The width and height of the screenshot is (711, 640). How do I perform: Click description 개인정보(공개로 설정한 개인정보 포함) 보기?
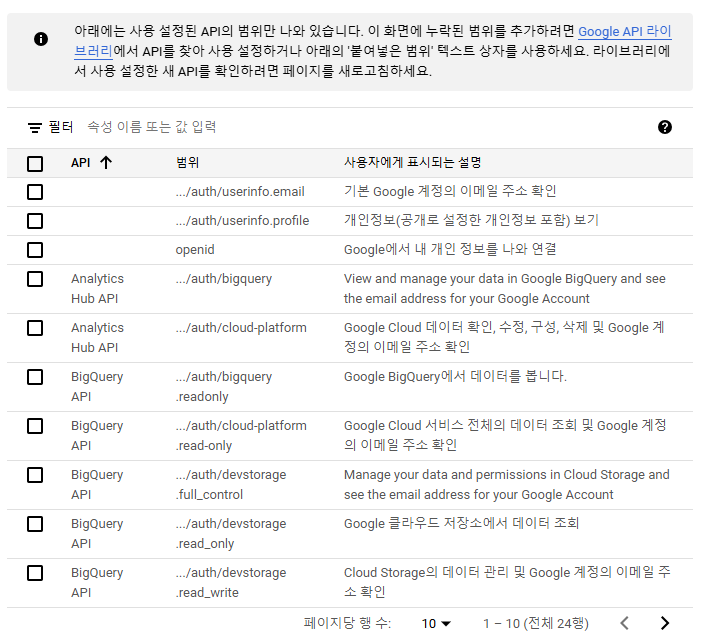(x=471, y=220)
